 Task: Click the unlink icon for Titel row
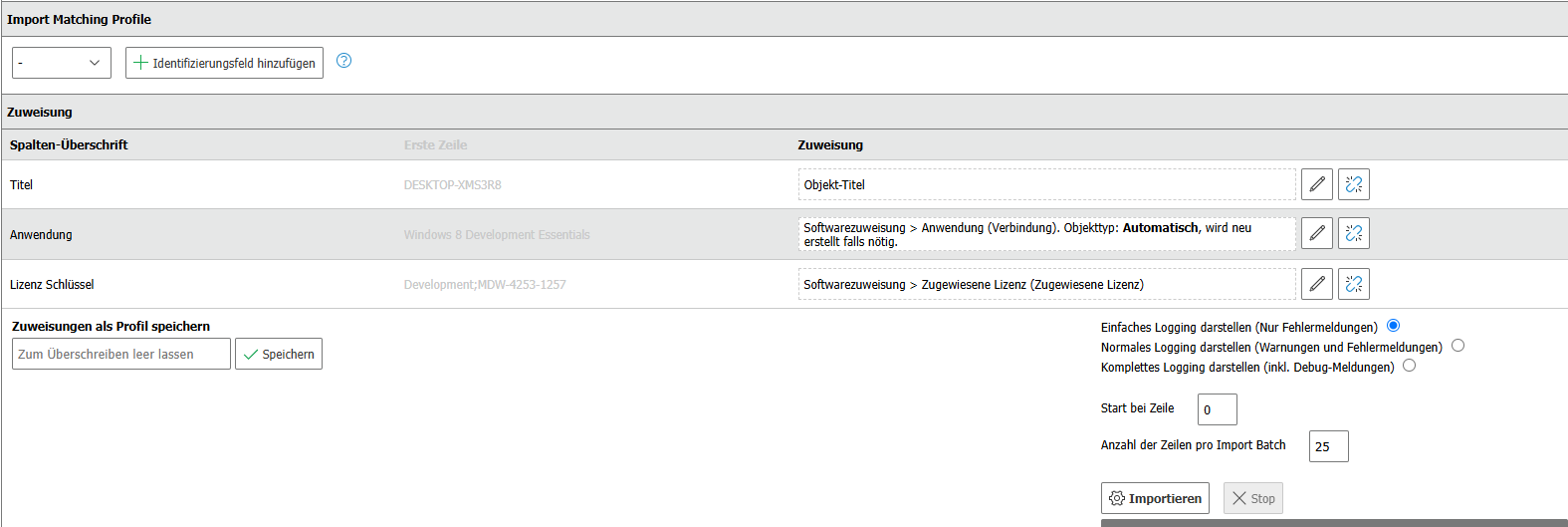(x=1353, y=184)
